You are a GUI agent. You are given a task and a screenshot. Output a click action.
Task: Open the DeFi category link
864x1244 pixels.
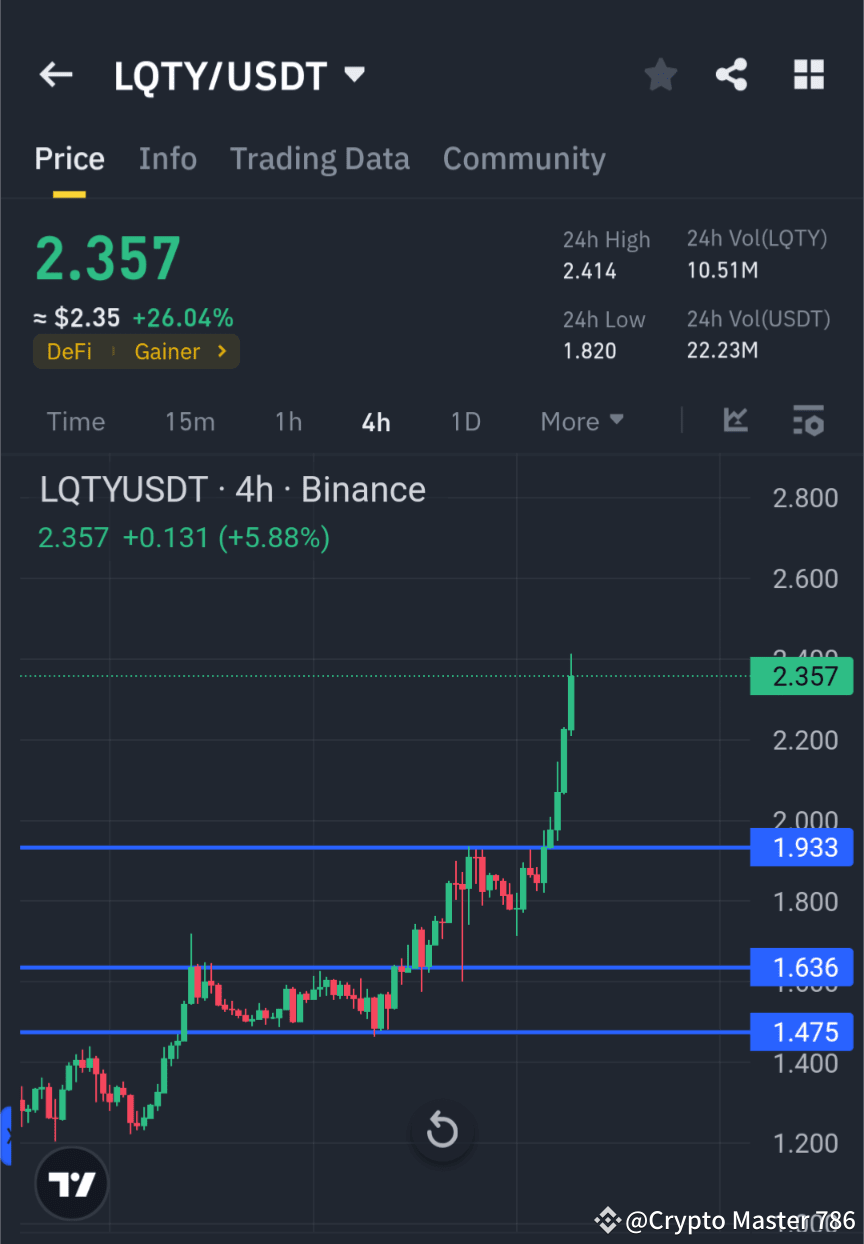[69, 351]
